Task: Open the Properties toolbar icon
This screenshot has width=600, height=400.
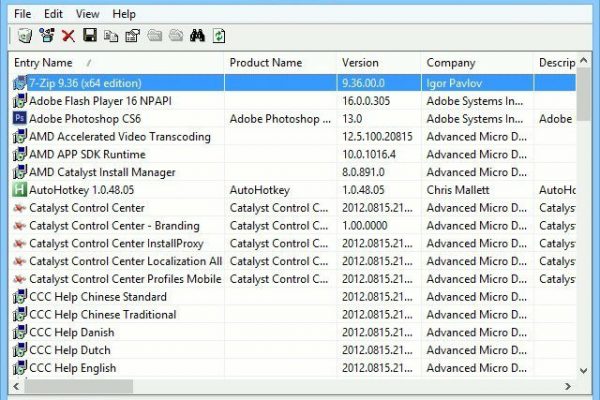Action: click(132, 36)
